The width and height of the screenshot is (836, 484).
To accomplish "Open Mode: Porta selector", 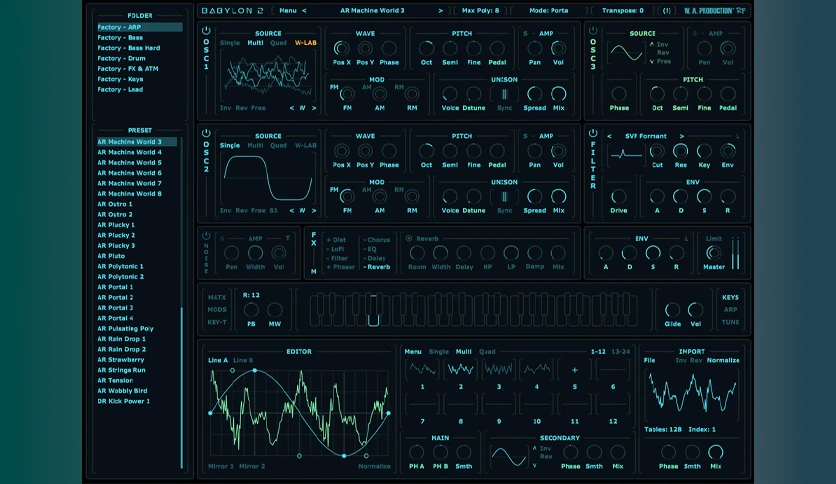I will [549, 11].
